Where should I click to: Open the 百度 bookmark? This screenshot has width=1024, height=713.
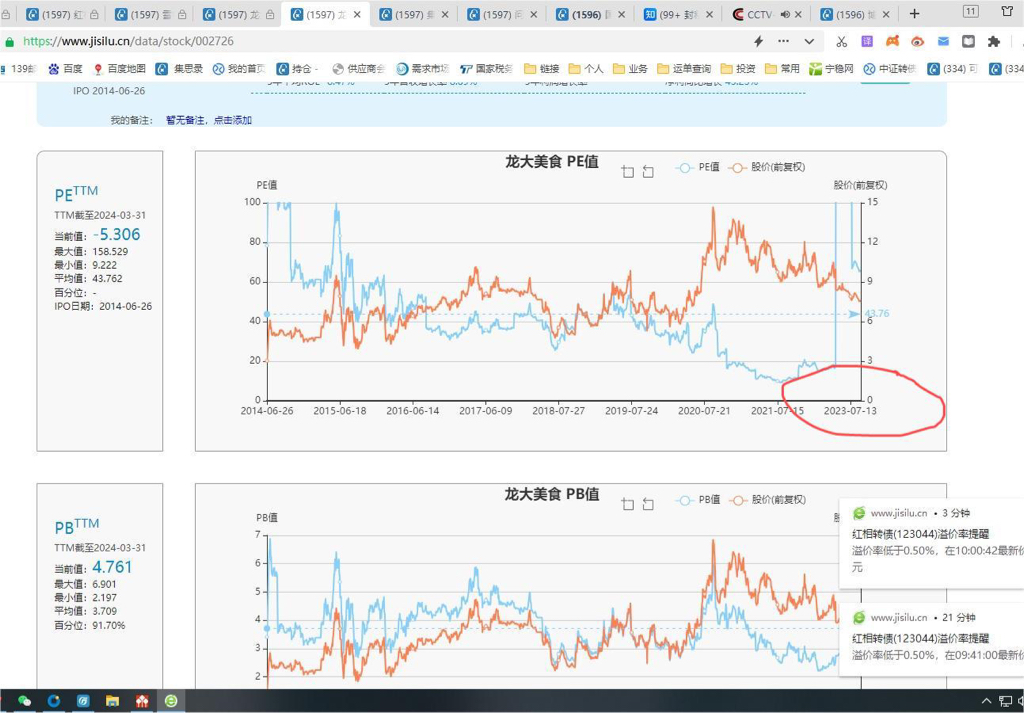coord(65,69)
